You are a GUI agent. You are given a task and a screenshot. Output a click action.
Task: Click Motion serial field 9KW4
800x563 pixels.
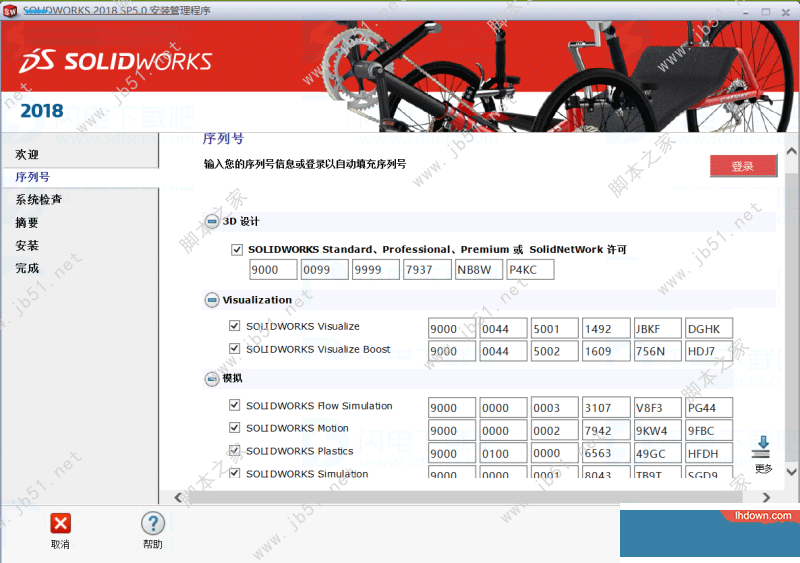tap(658, 431)
